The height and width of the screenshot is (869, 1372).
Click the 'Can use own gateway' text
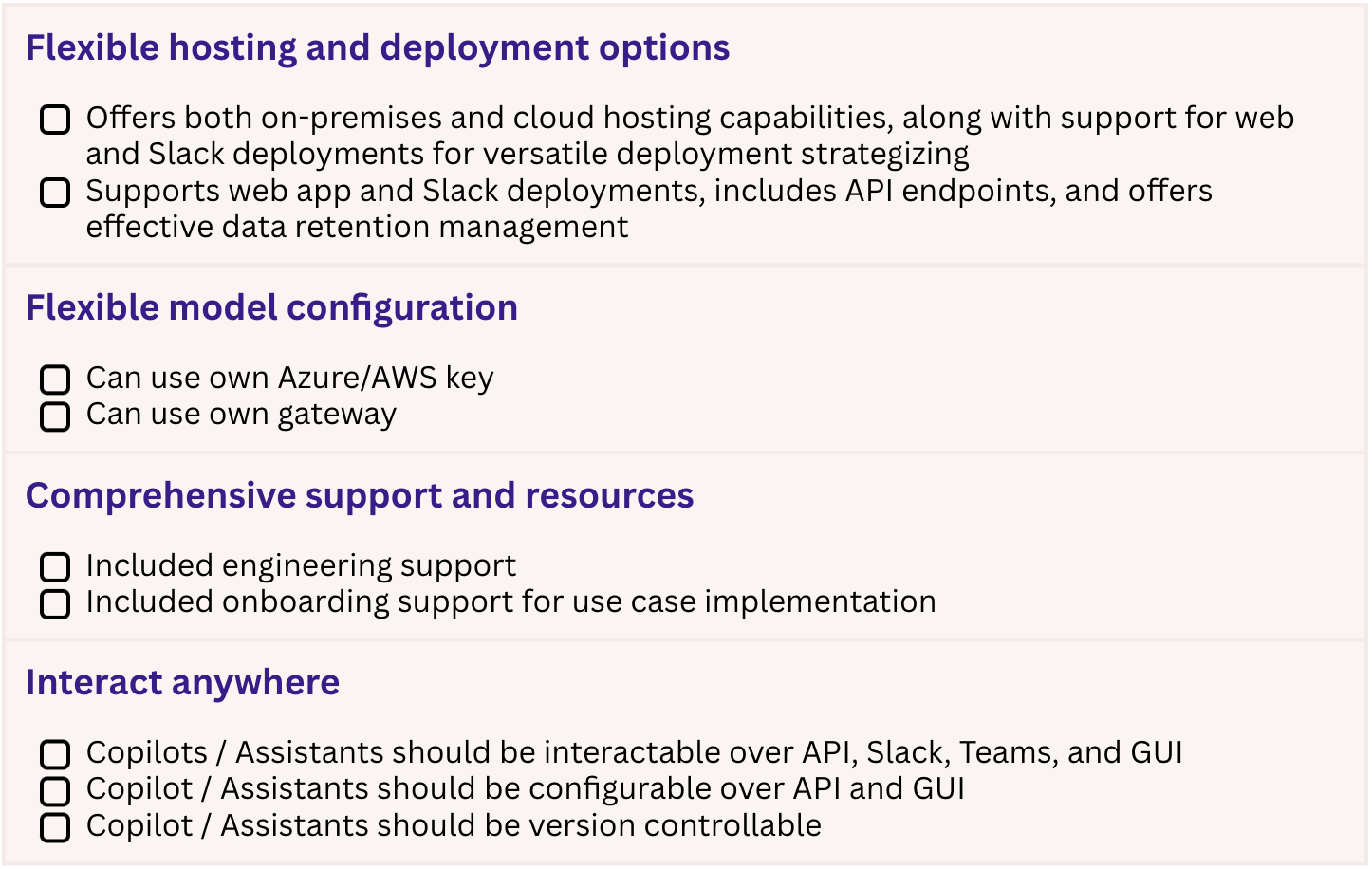241,415
